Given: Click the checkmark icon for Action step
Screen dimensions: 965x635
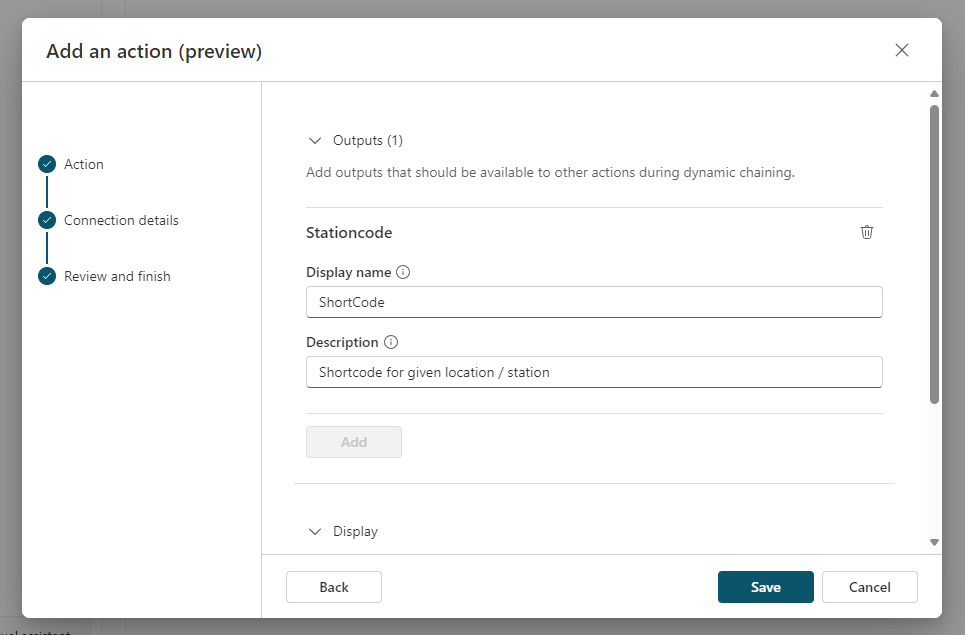Looking at the screenshot, I should (x=47, y=164).
